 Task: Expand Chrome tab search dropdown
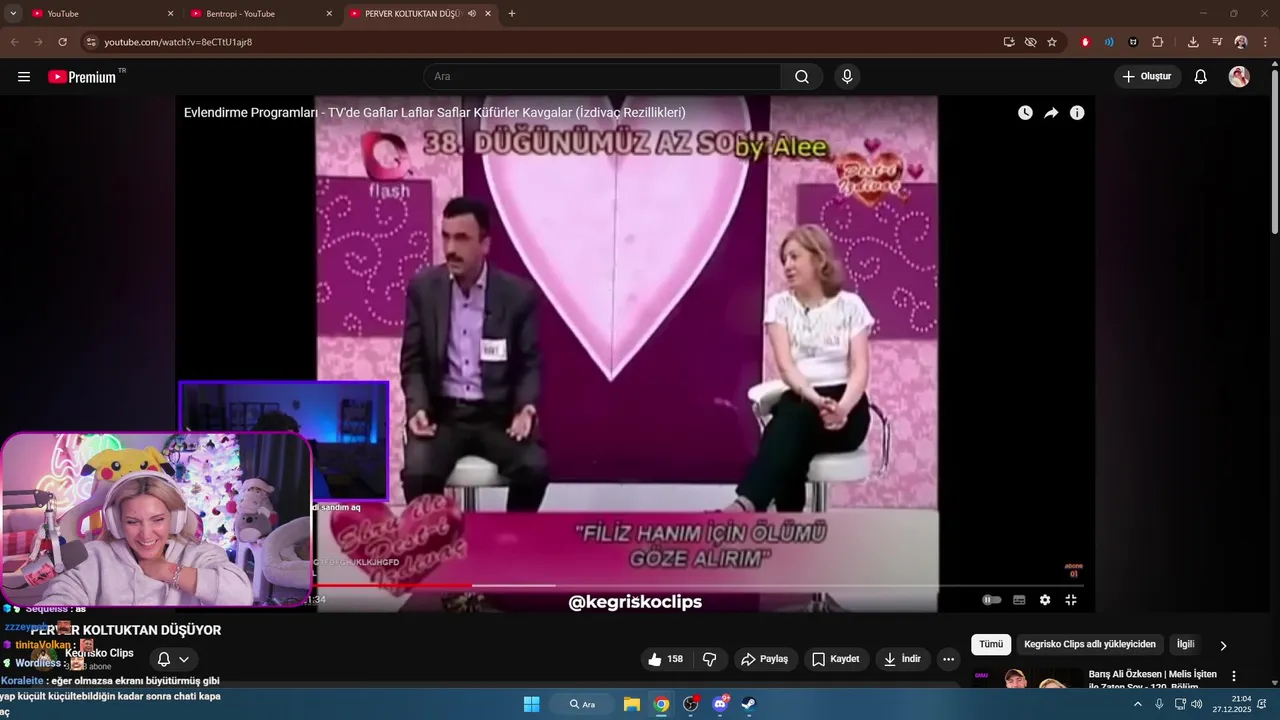coord(13,14)
